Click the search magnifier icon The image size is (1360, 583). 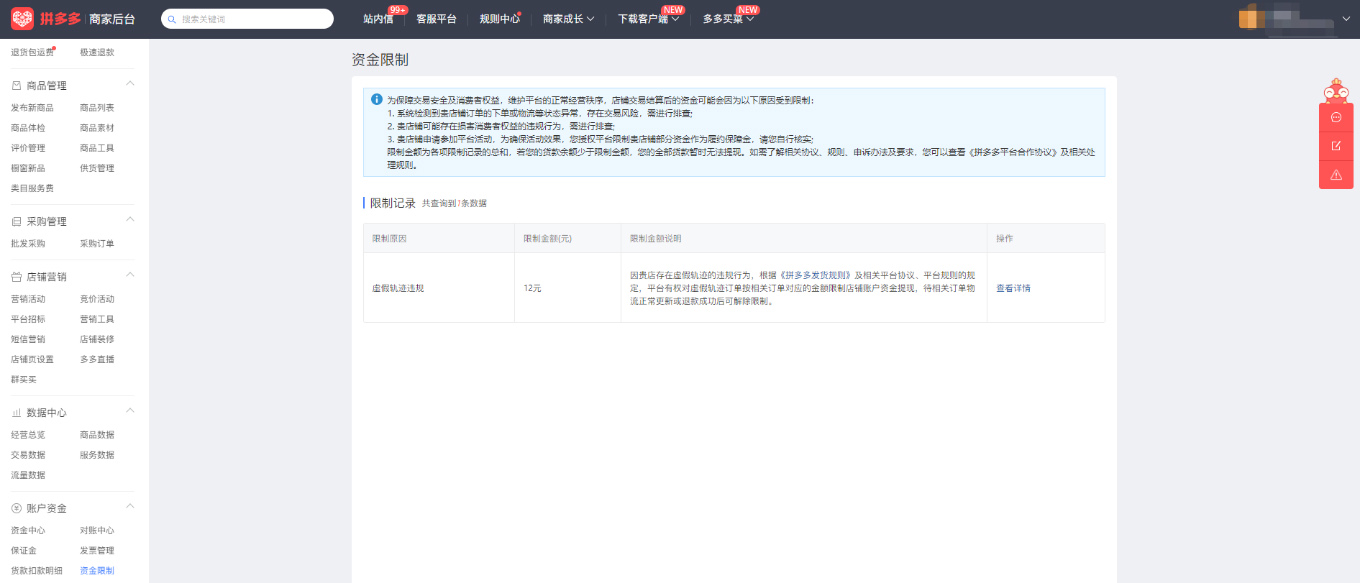[173, 19]
